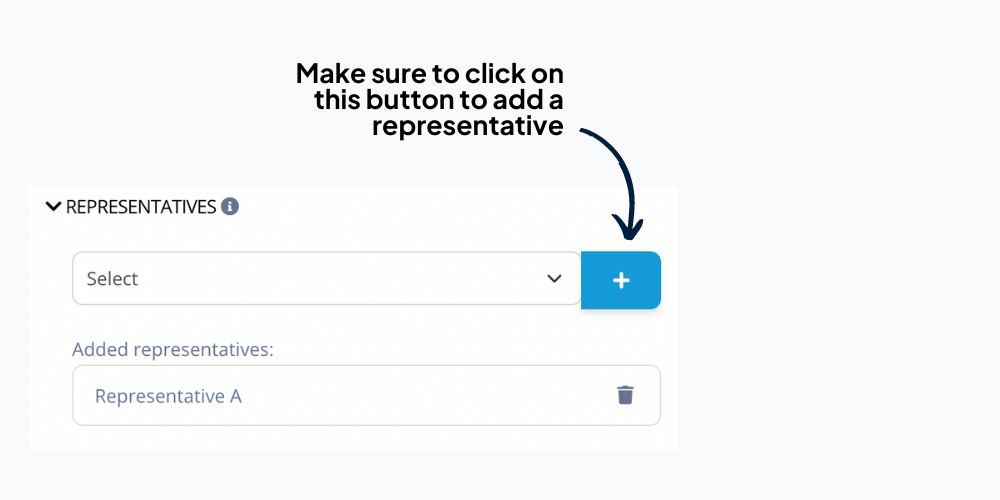Delete Representative A with the trash icon
This screenshot has width=1000, height=500.
(x=625, y=395)
